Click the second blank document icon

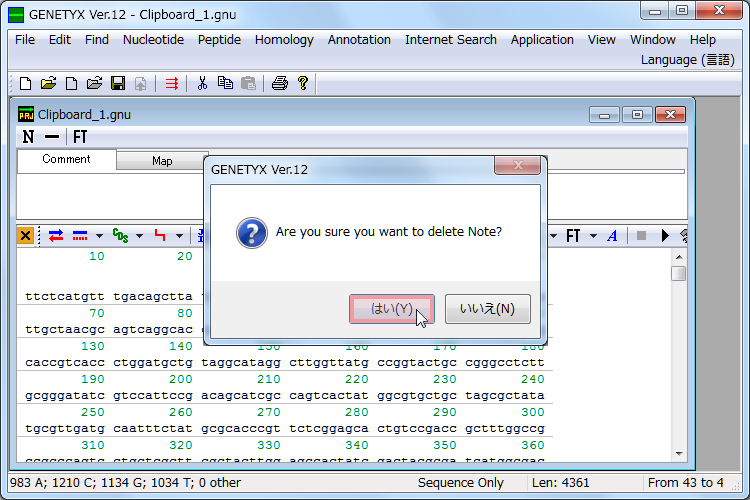click(71, 83)
